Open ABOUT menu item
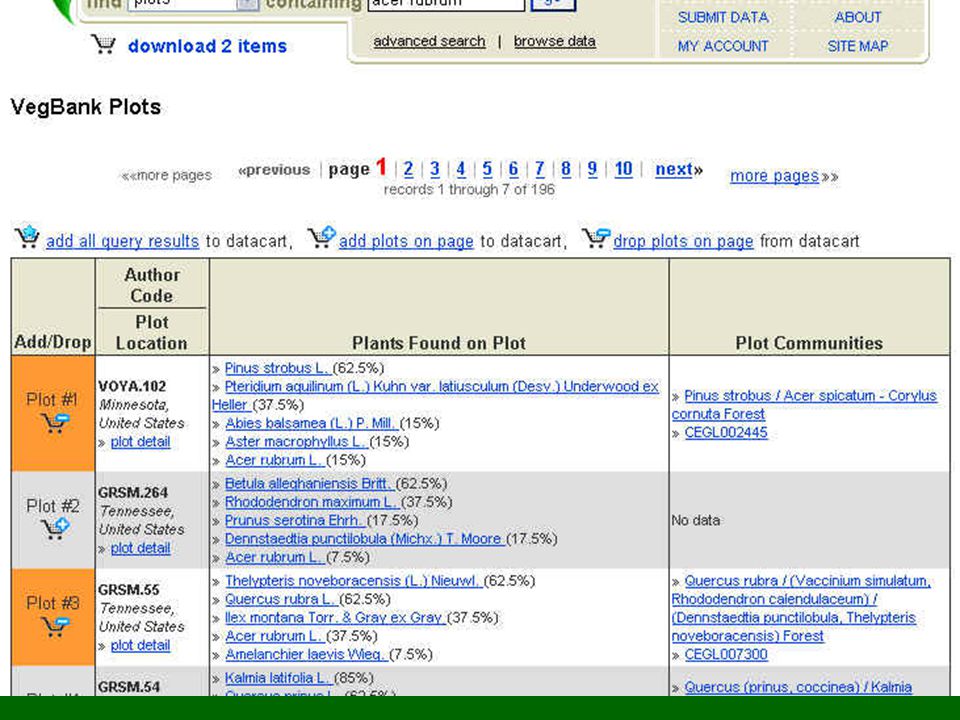Viewport: 960px width, 720px height. [x=858, y=17]
